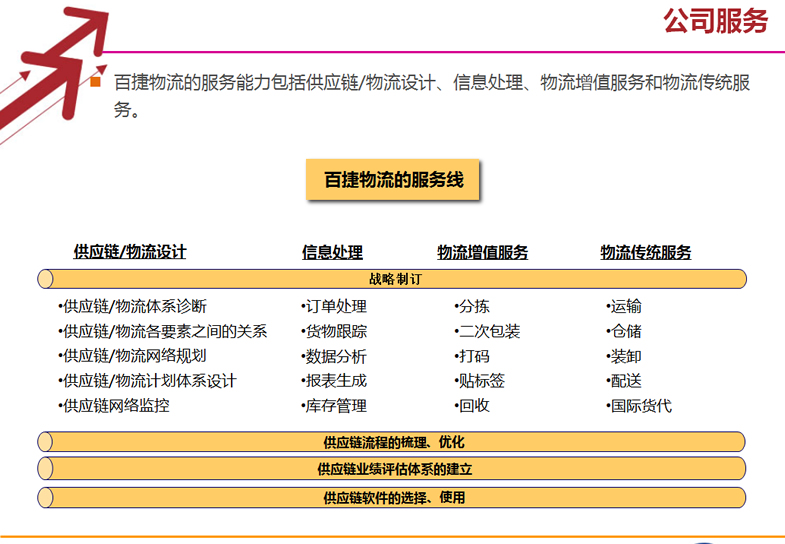Click the intro paragraph starting 百捷物流的服务能力
The image size is (785, 544).
coord(432,95)
